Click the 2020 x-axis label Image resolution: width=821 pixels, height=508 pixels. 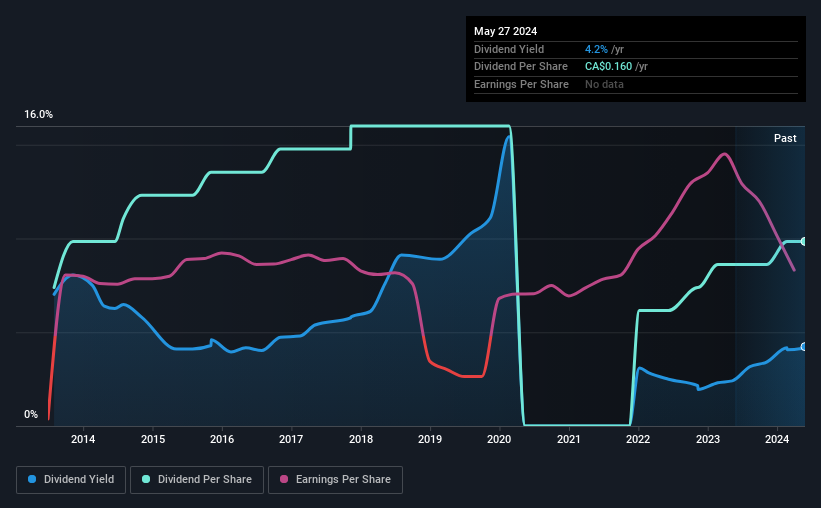point(499,439)
